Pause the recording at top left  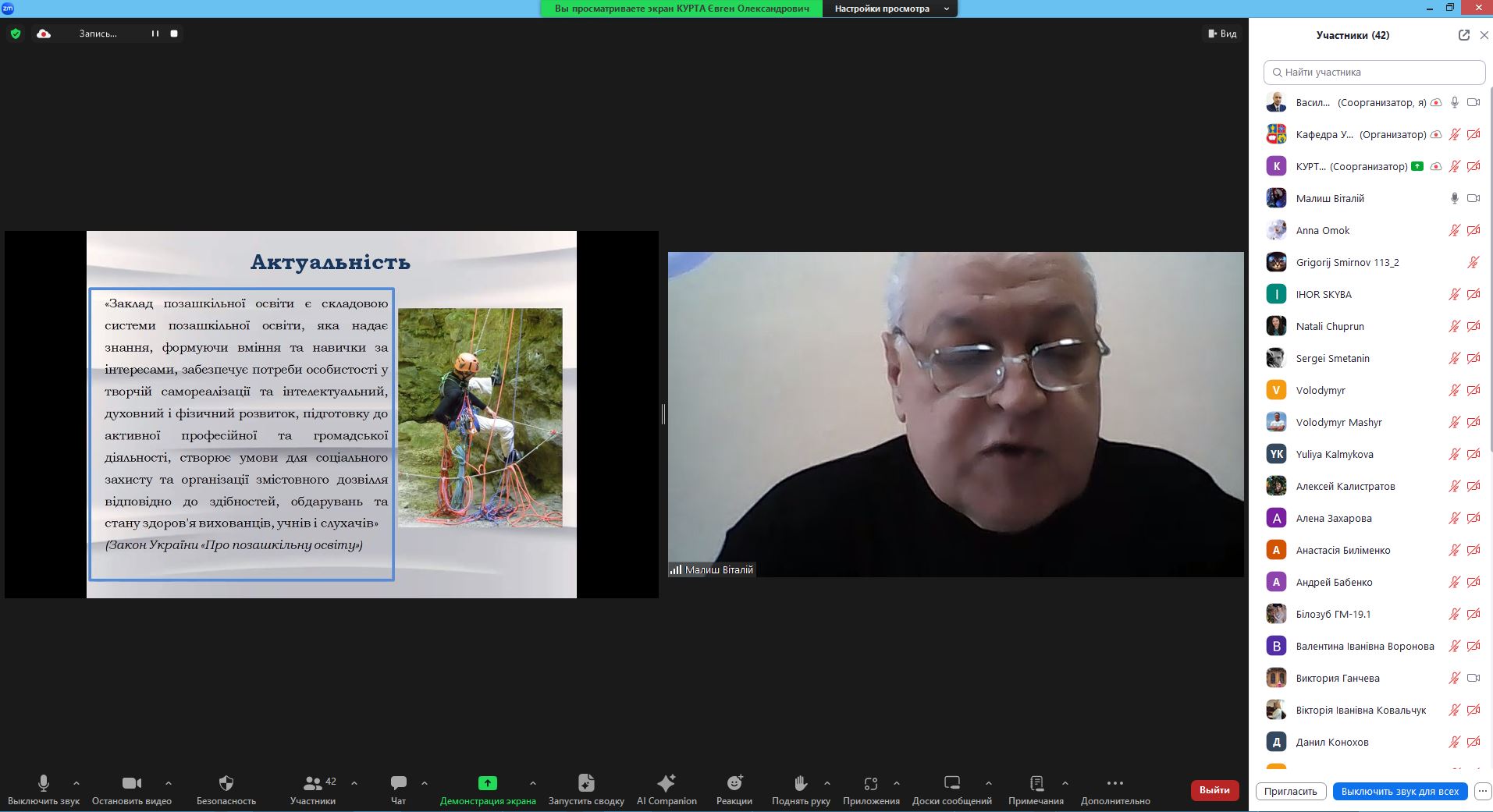(x=155, y=34)
